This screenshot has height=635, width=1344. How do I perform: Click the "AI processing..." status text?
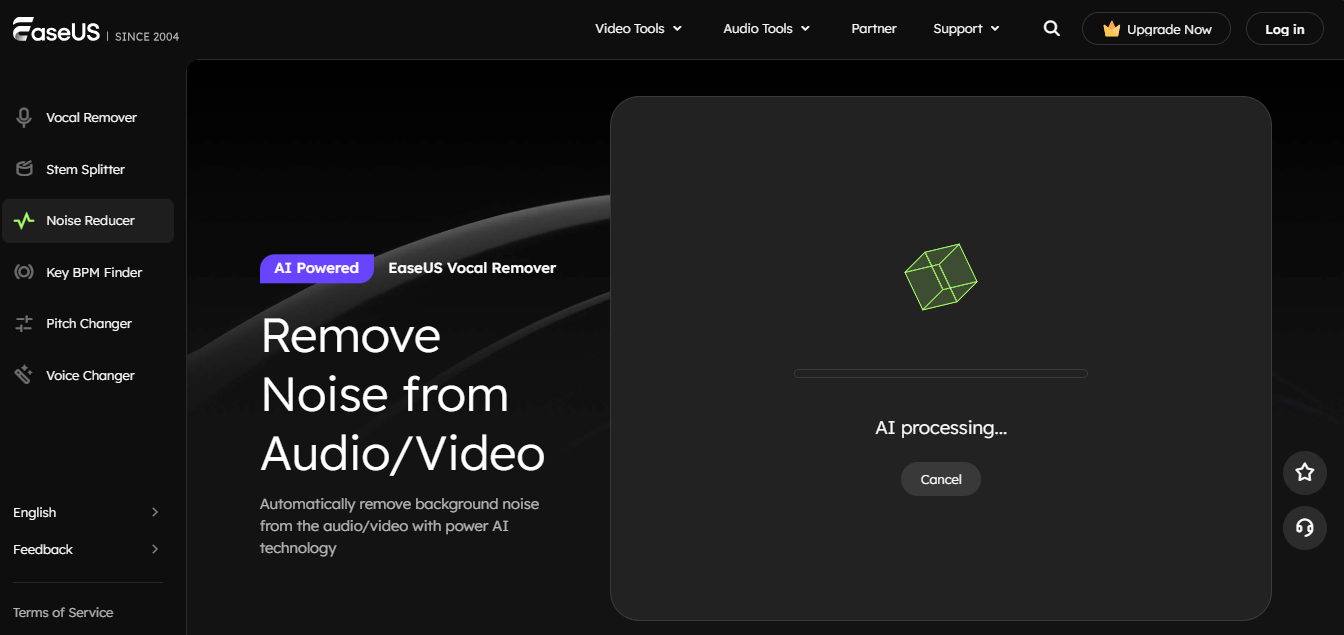941,427
